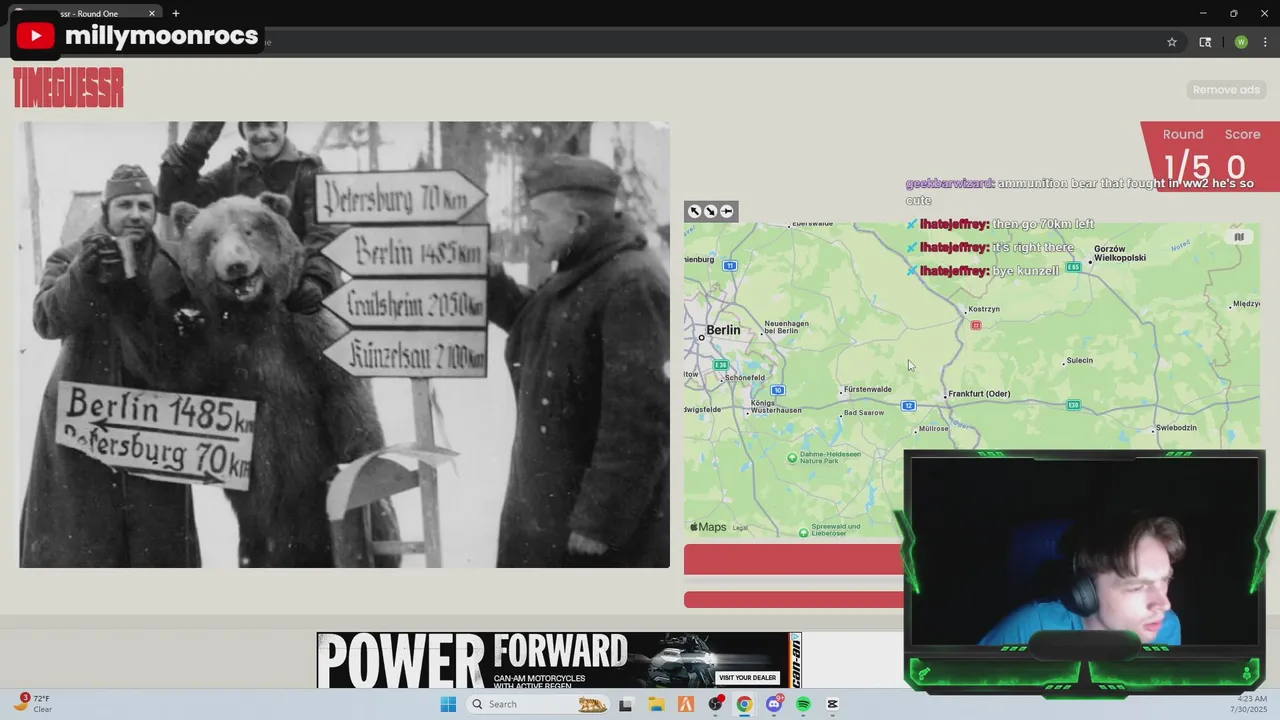Image resolution: width=1280 pixels, height=720 pixels.
Task: Click Frankfurt (Oder) on the map
Action: (x=978, y=394)
